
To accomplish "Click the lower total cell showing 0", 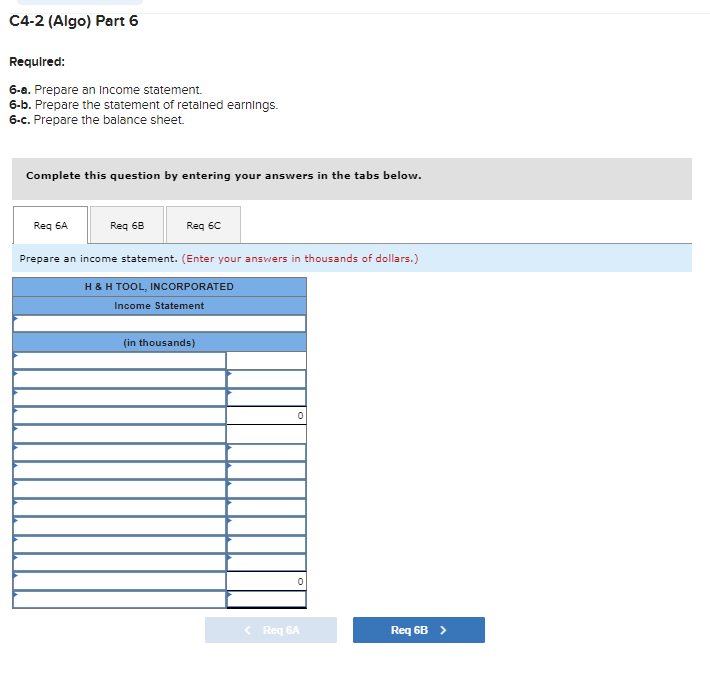I will (266, 582).
